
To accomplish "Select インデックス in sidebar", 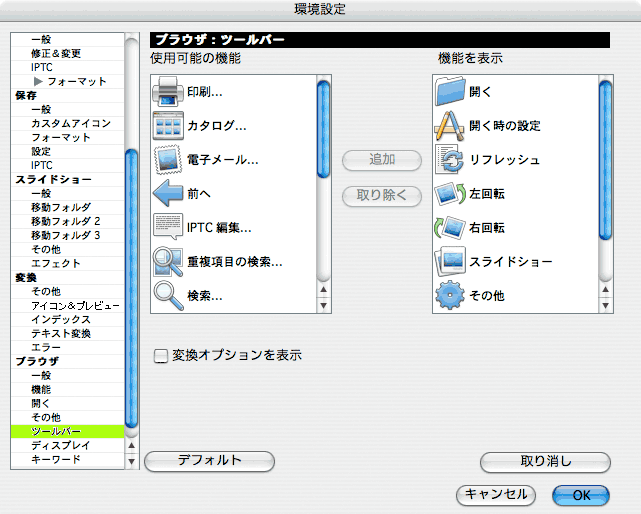I will [67, 319].
